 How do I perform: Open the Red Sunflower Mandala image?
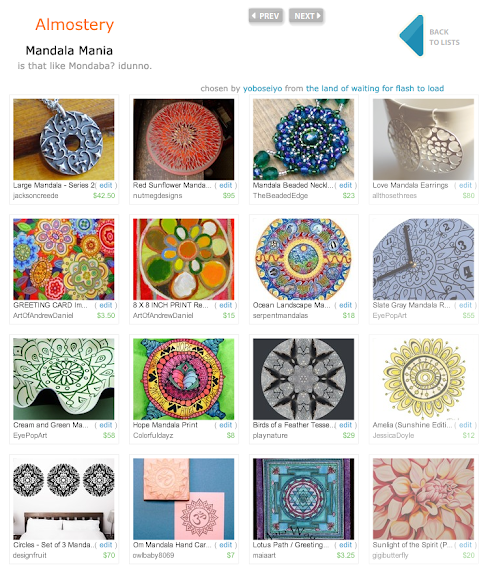183,139
